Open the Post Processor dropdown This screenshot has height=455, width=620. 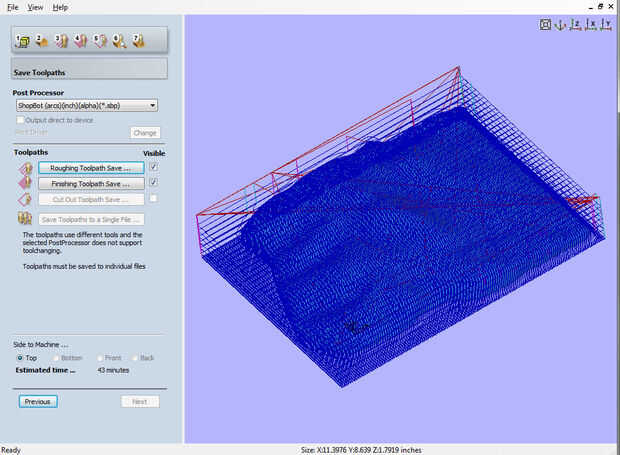pyautogui.click(x=87, y=106)
